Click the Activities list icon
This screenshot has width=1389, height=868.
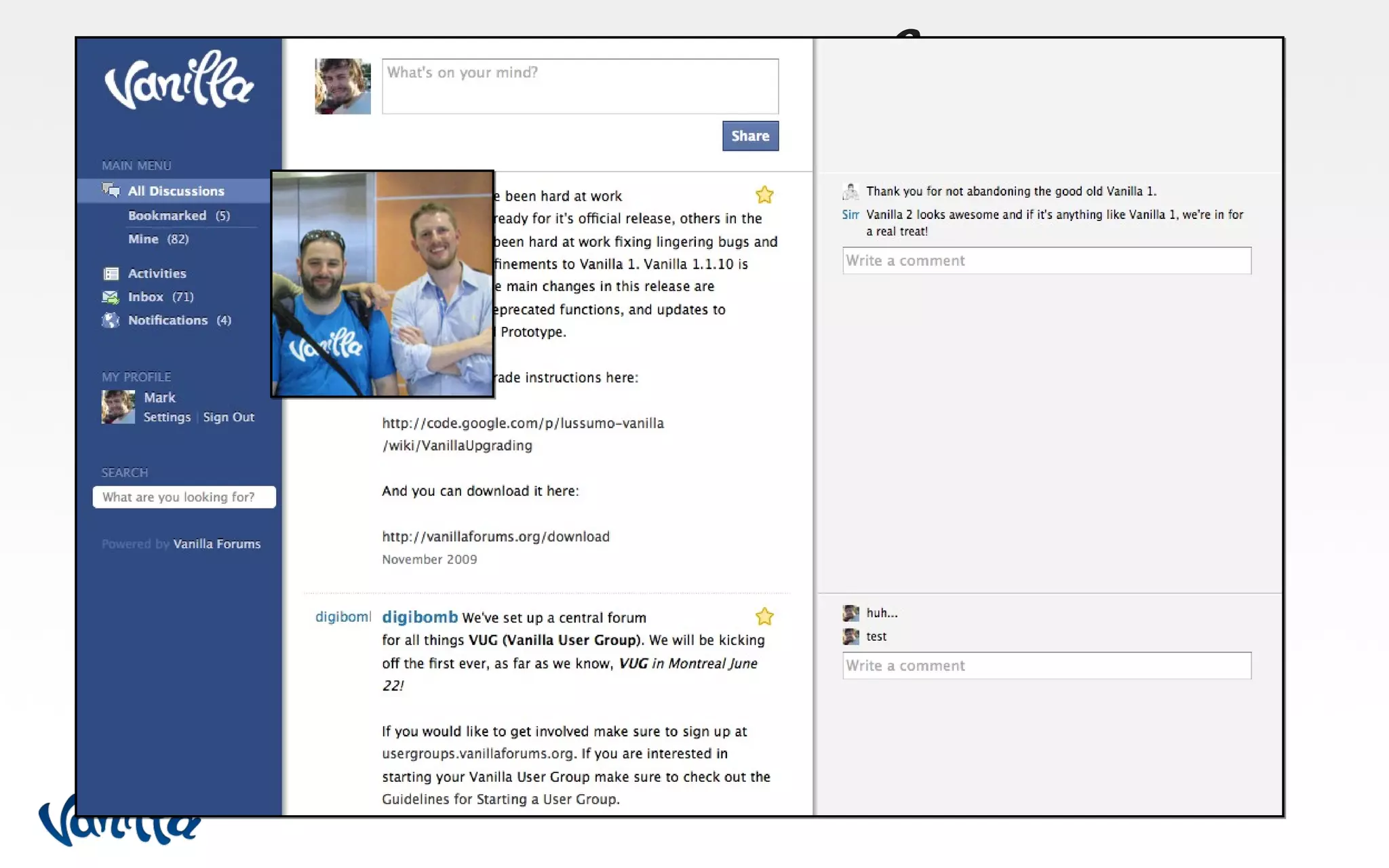[x=111, y=273]
